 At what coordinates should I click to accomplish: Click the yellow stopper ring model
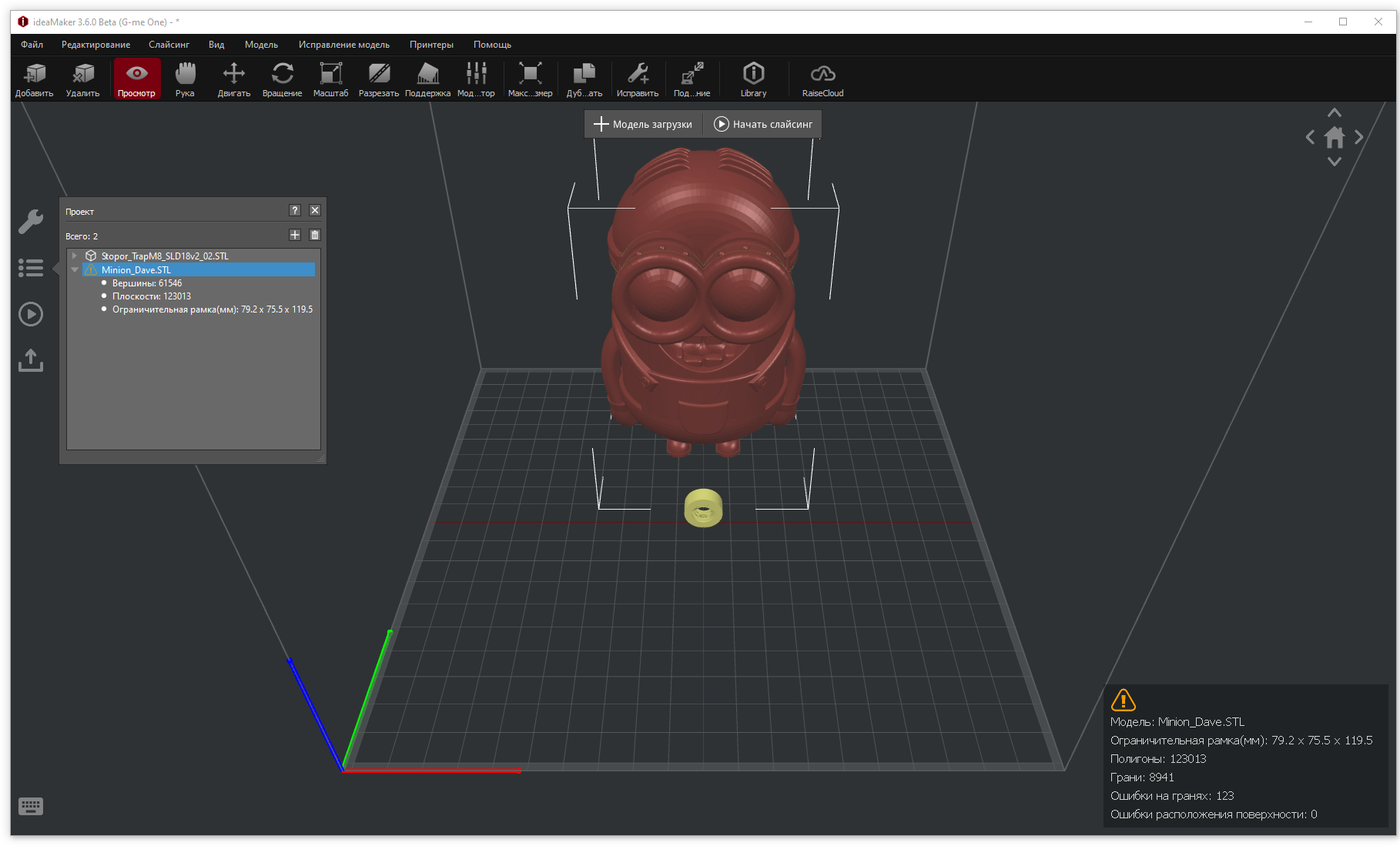tap(703, 508)
